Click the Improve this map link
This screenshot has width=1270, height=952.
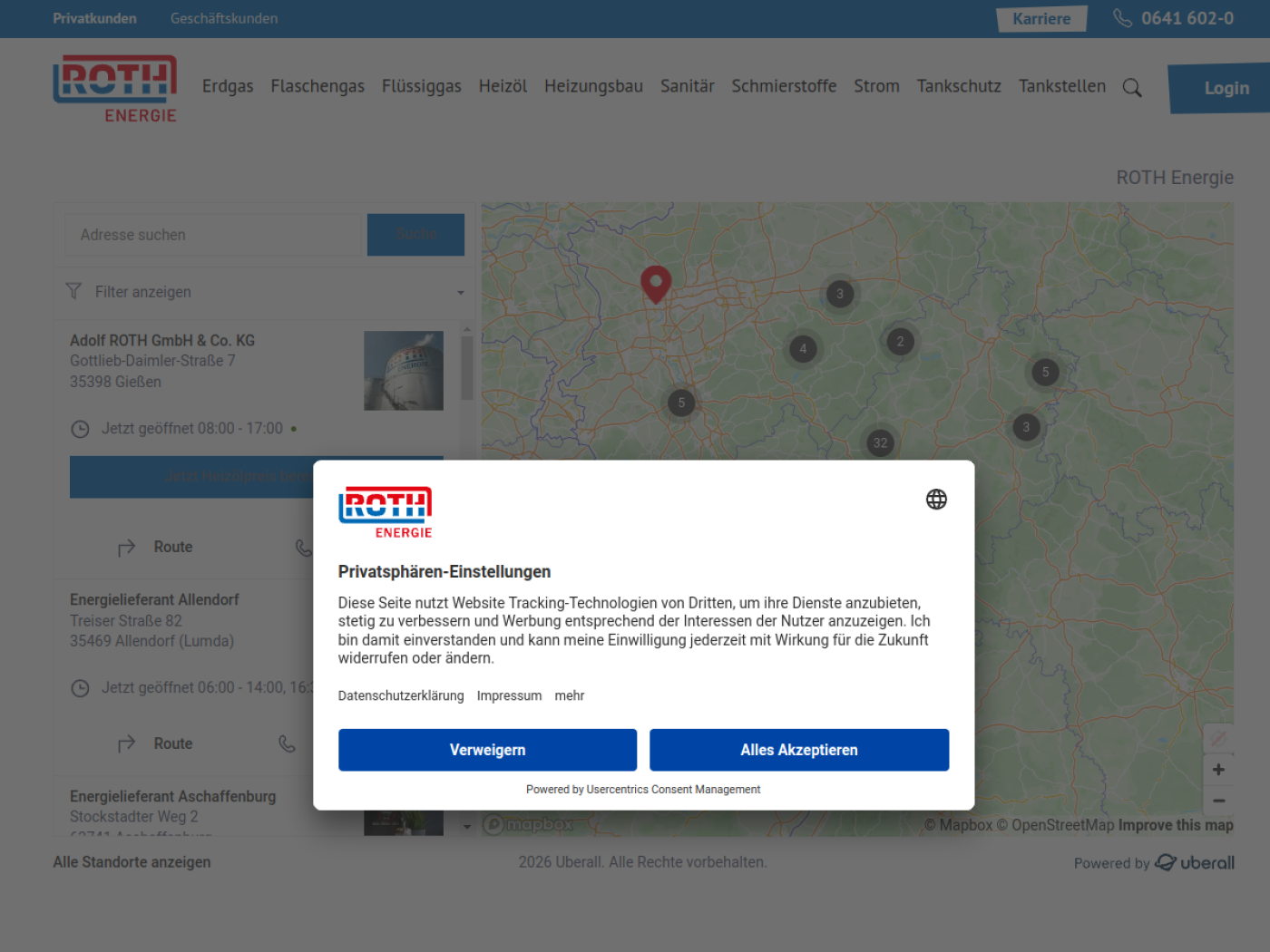pyautogui.click(x=1176, y=825)
